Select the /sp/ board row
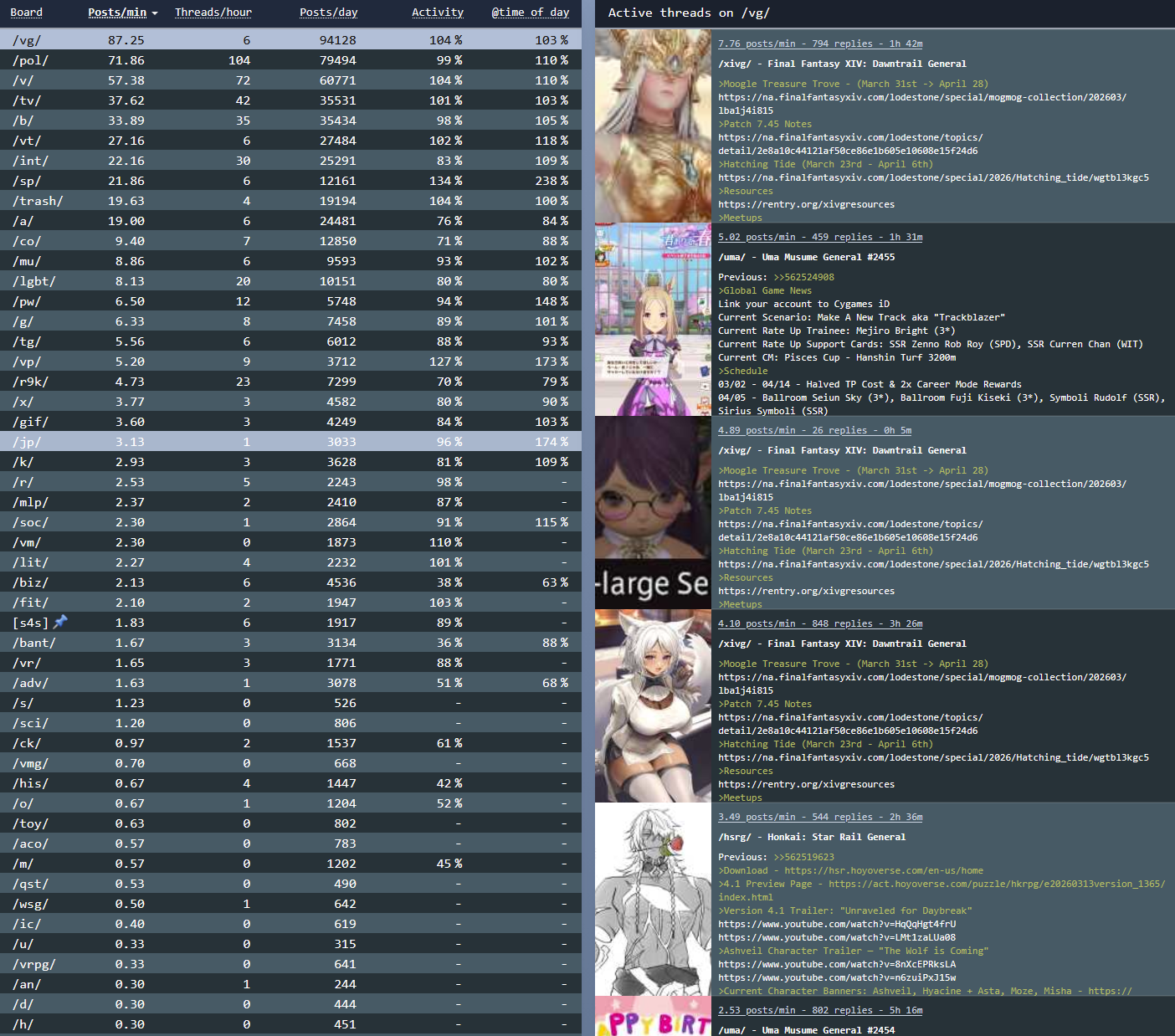This screenshot has width=1175, height=1036. tap(290, 181)
